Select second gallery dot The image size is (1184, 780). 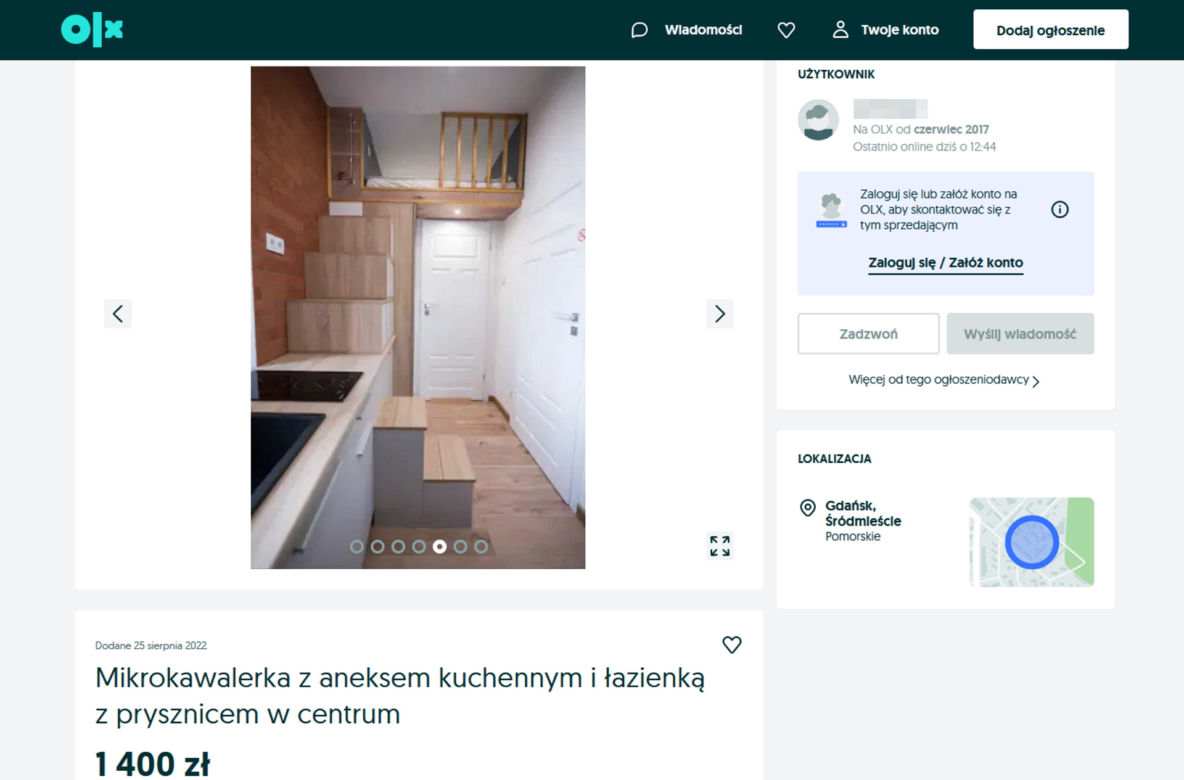pos(378,546)
